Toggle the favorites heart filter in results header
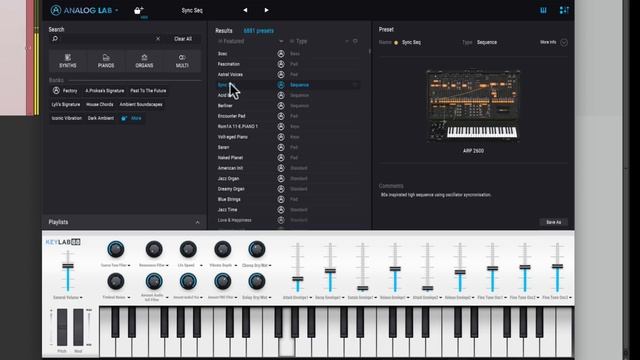The image size is (640, 360). coord(355,41)
